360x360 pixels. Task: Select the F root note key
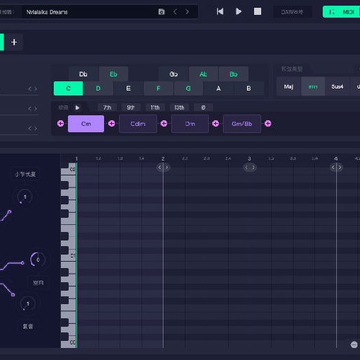pos(158,88)
